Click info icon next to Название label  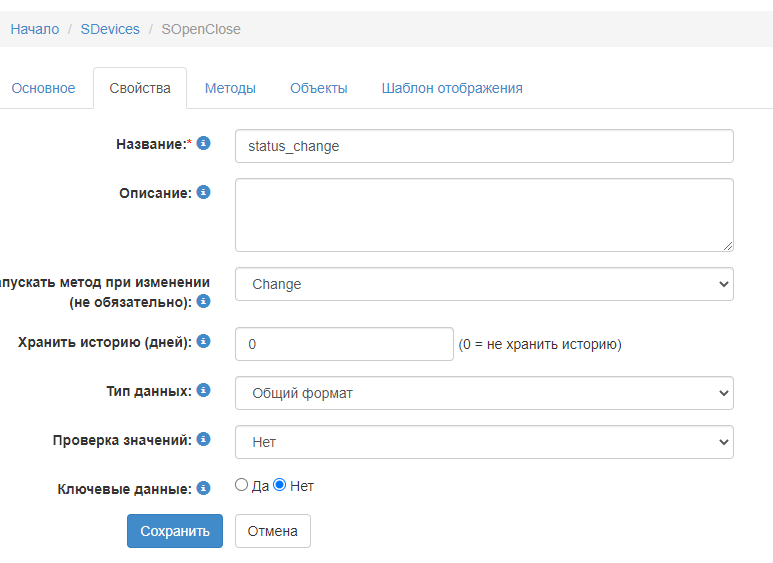pos(204,144)
